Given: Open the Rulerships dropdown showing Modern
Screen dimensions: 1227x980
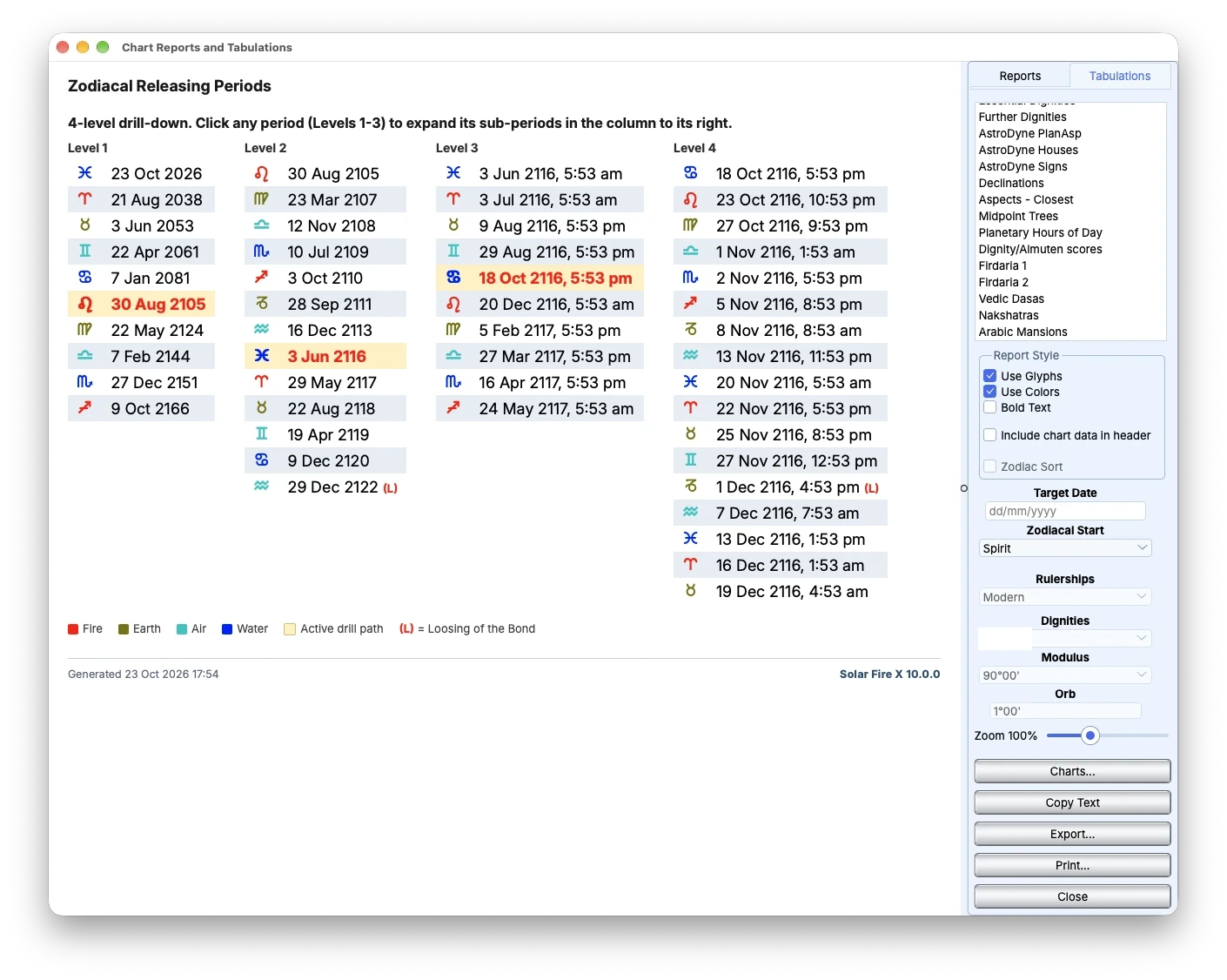Looking at the screenshot, I should click(1065, 597).
